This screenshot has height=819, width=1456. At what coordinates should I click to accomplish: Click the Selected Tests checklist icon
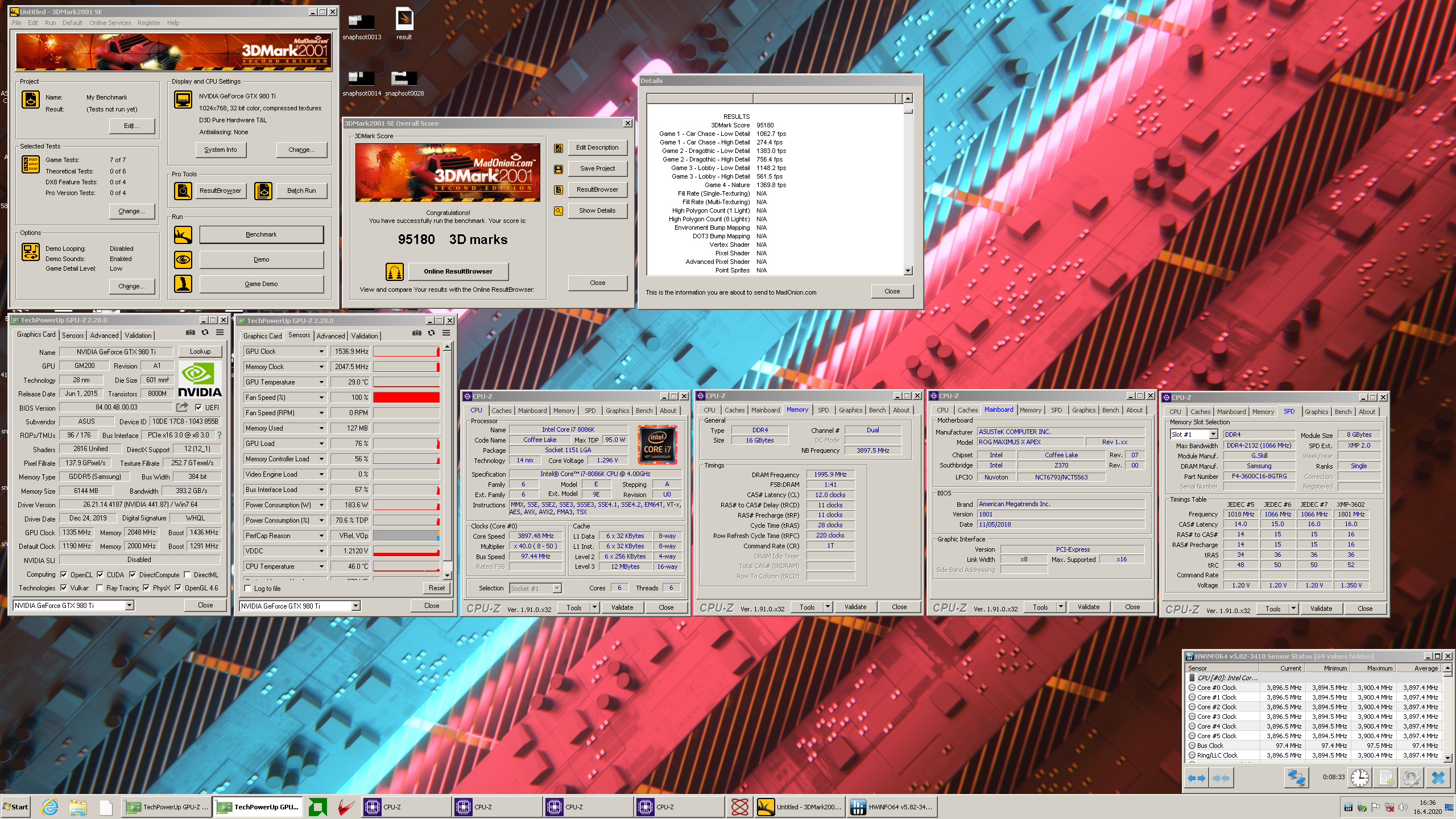pos(30,164)
